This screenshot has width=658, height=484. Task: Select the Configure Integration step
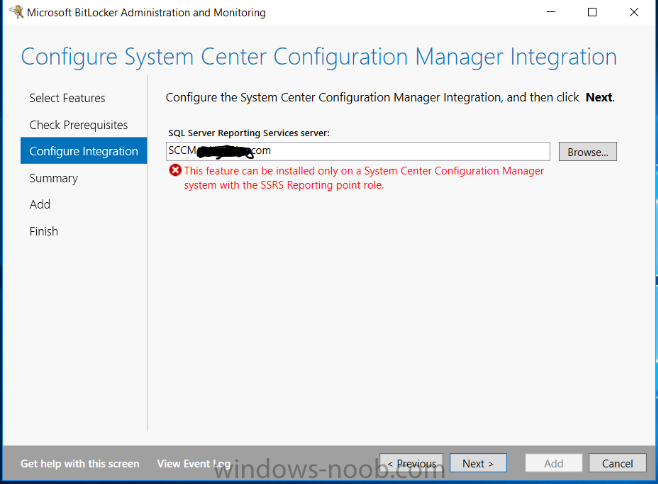tap(84, 151)
